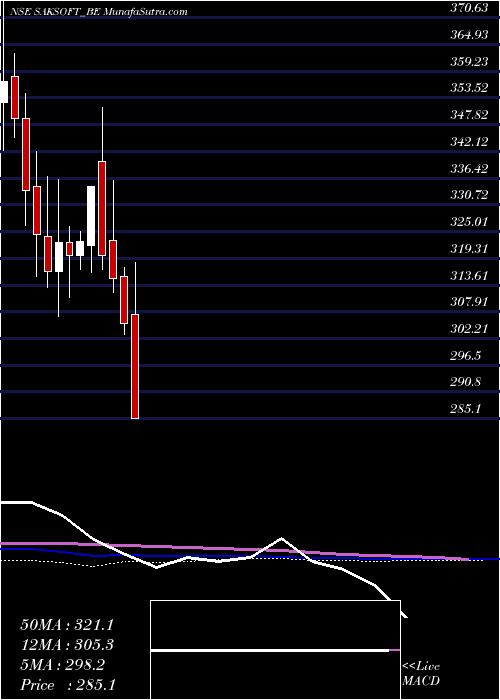The height and width of the screenshot is (700, 500).
Task: Click the 290.8 price axis label
Action: pyautogui.click(x=466, y=382)
